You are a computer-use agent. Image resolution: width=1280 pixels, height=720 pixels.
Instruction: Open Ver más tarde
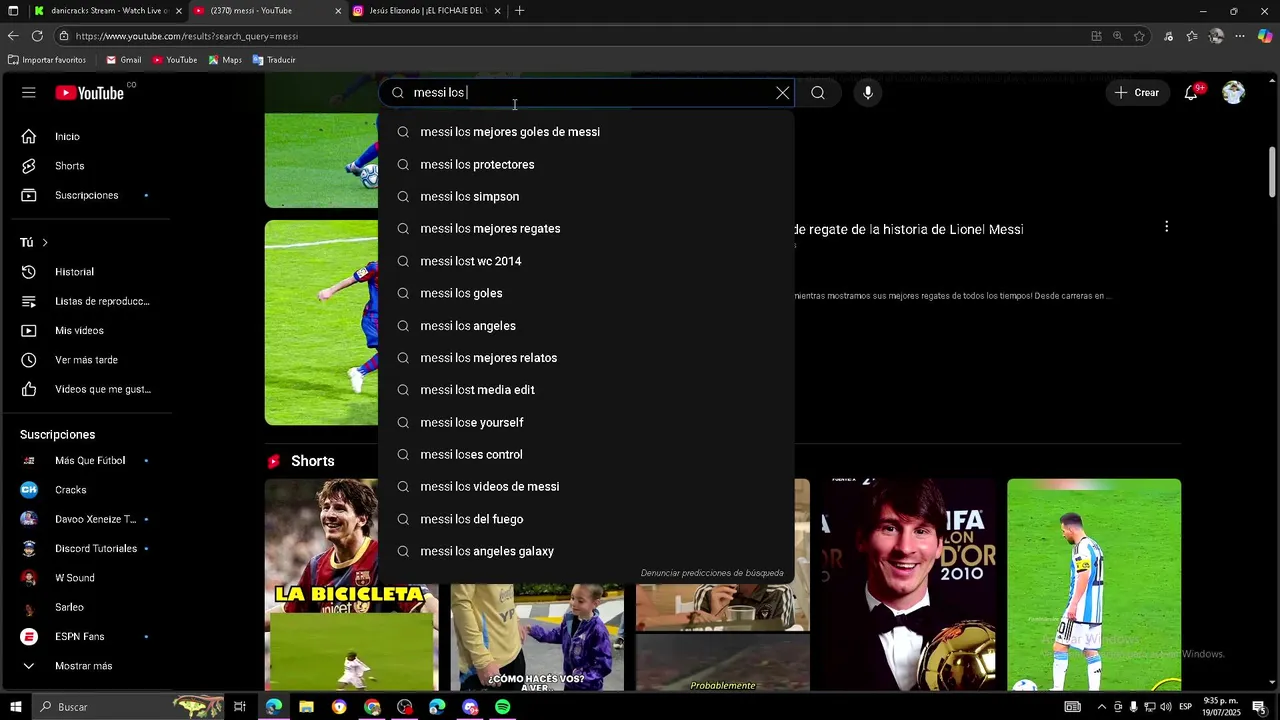(85, 360)
